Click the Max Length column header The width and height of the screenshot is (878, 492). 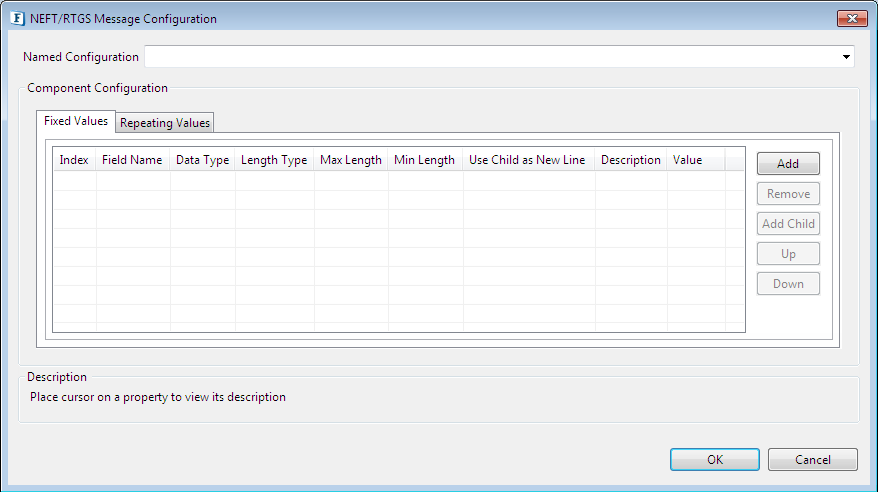[x=351, y=160]
